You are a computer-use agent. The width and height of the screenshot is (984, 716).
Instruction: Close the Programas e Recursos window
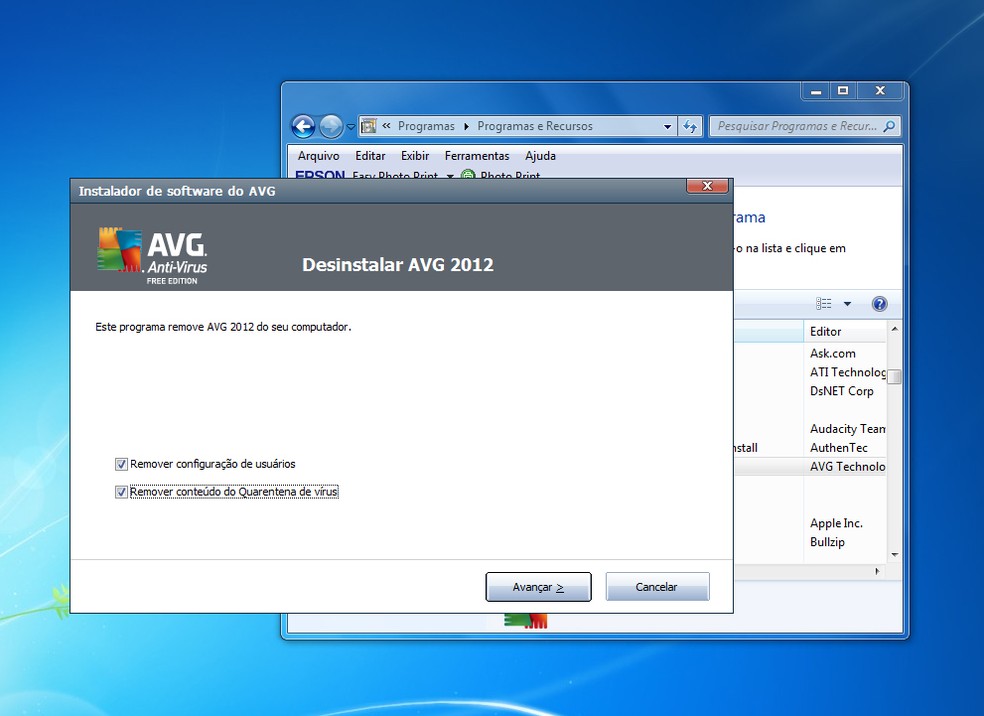click(880, 91)
